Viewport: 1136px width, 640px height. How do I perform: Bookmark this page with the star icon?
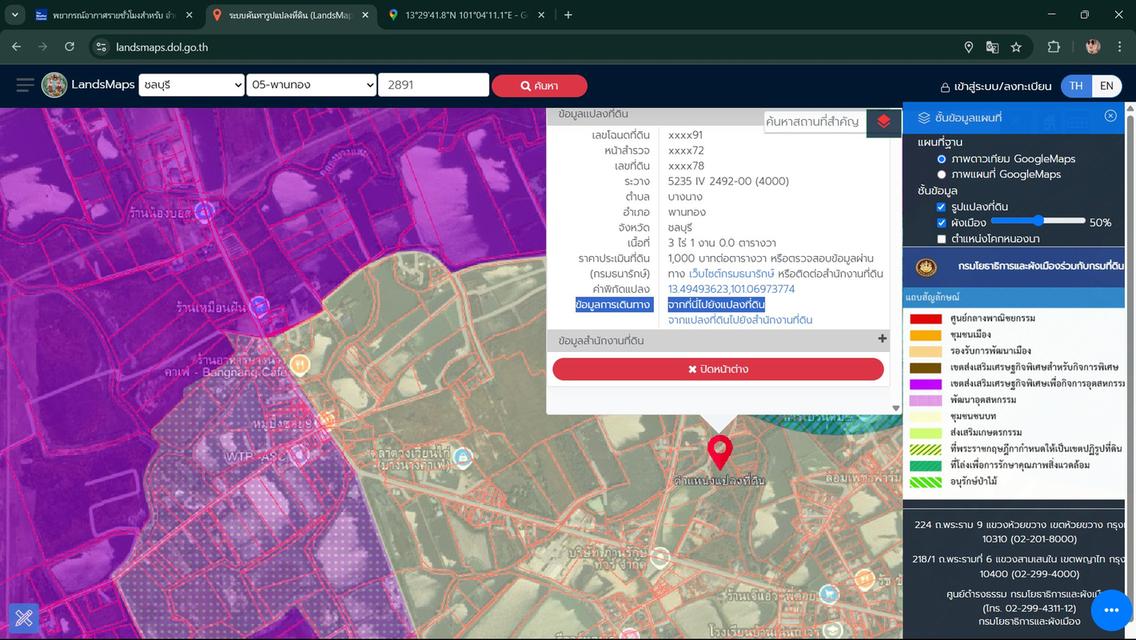click(x=1016, y=47)
